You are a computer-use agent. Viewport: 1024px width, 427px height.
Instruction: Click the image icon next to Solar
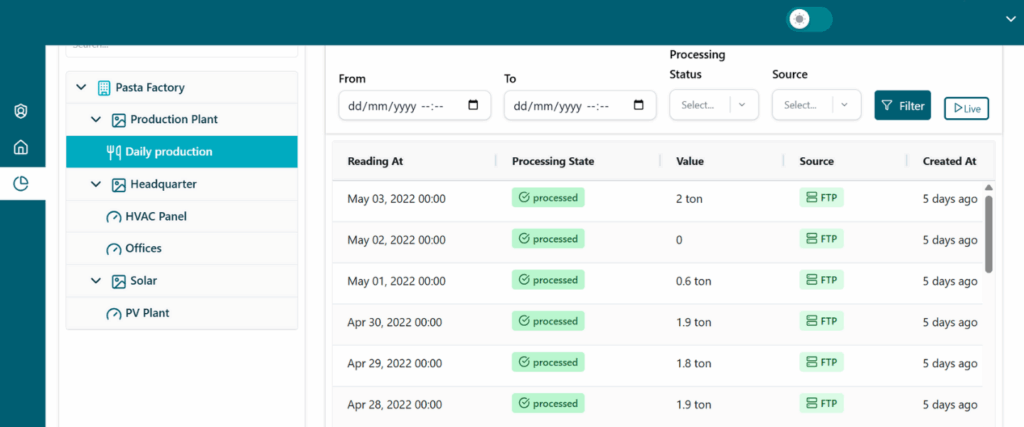pyautogui.click(x=119, y=281)
